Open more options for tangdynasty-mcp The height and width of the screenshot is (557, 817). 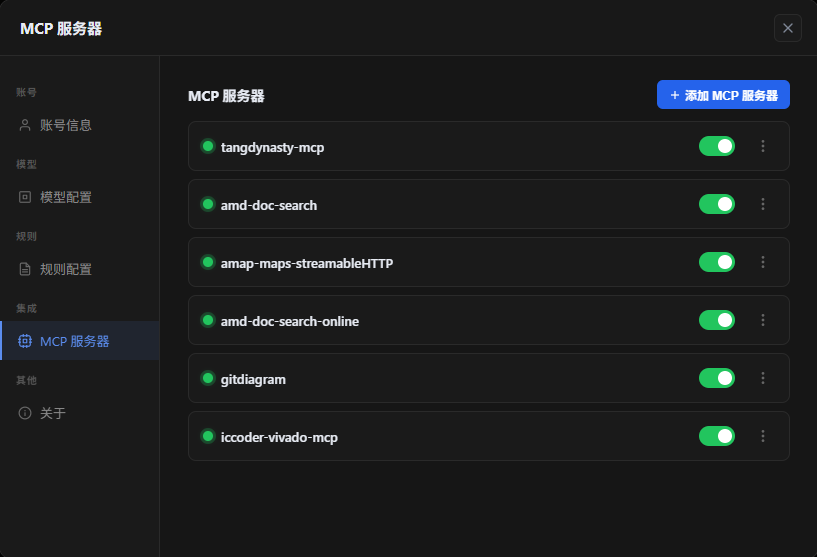763,146
